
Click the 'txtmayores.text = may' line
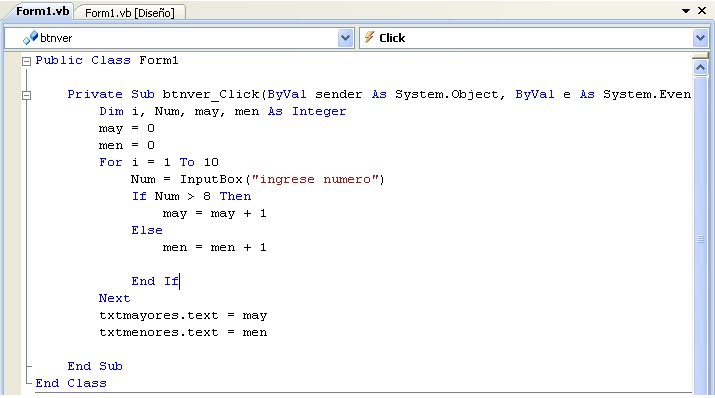pos(183,315)
